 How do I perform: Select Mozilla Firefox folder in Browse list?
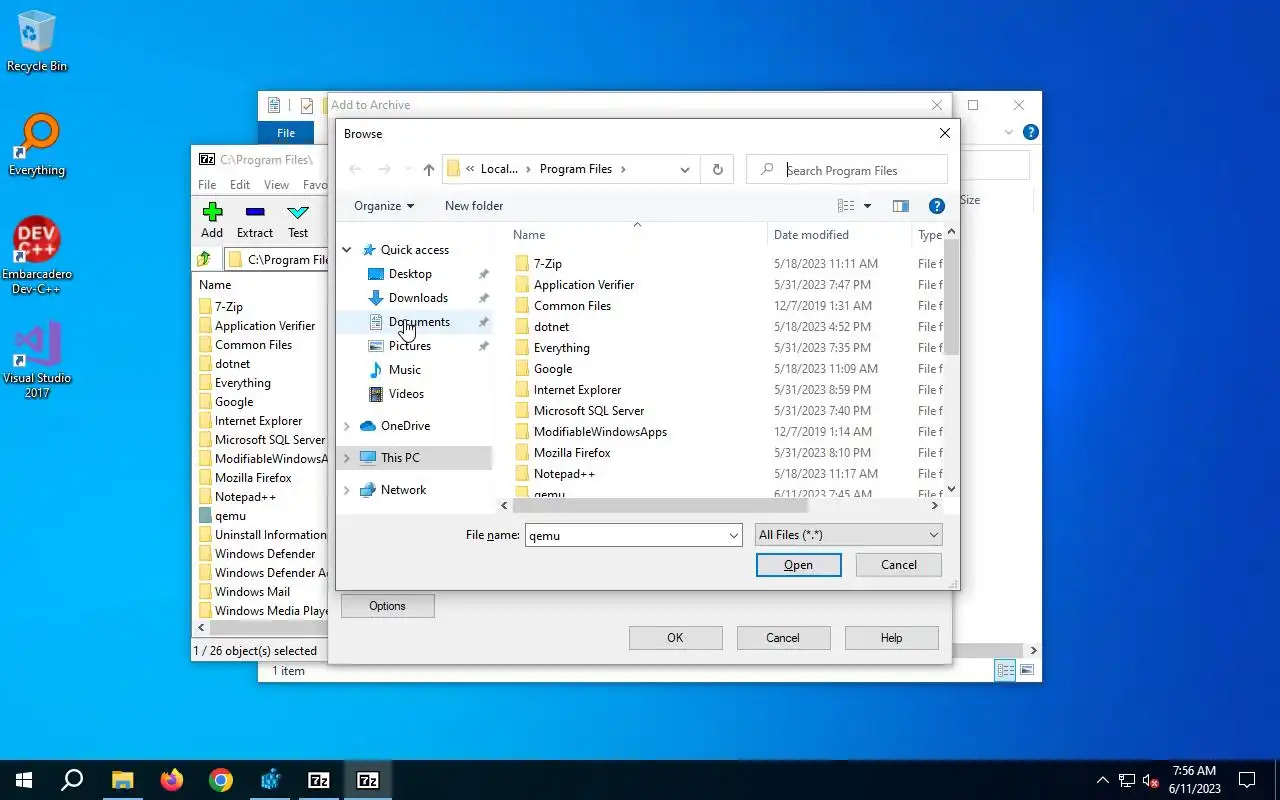tap(573, 453)
